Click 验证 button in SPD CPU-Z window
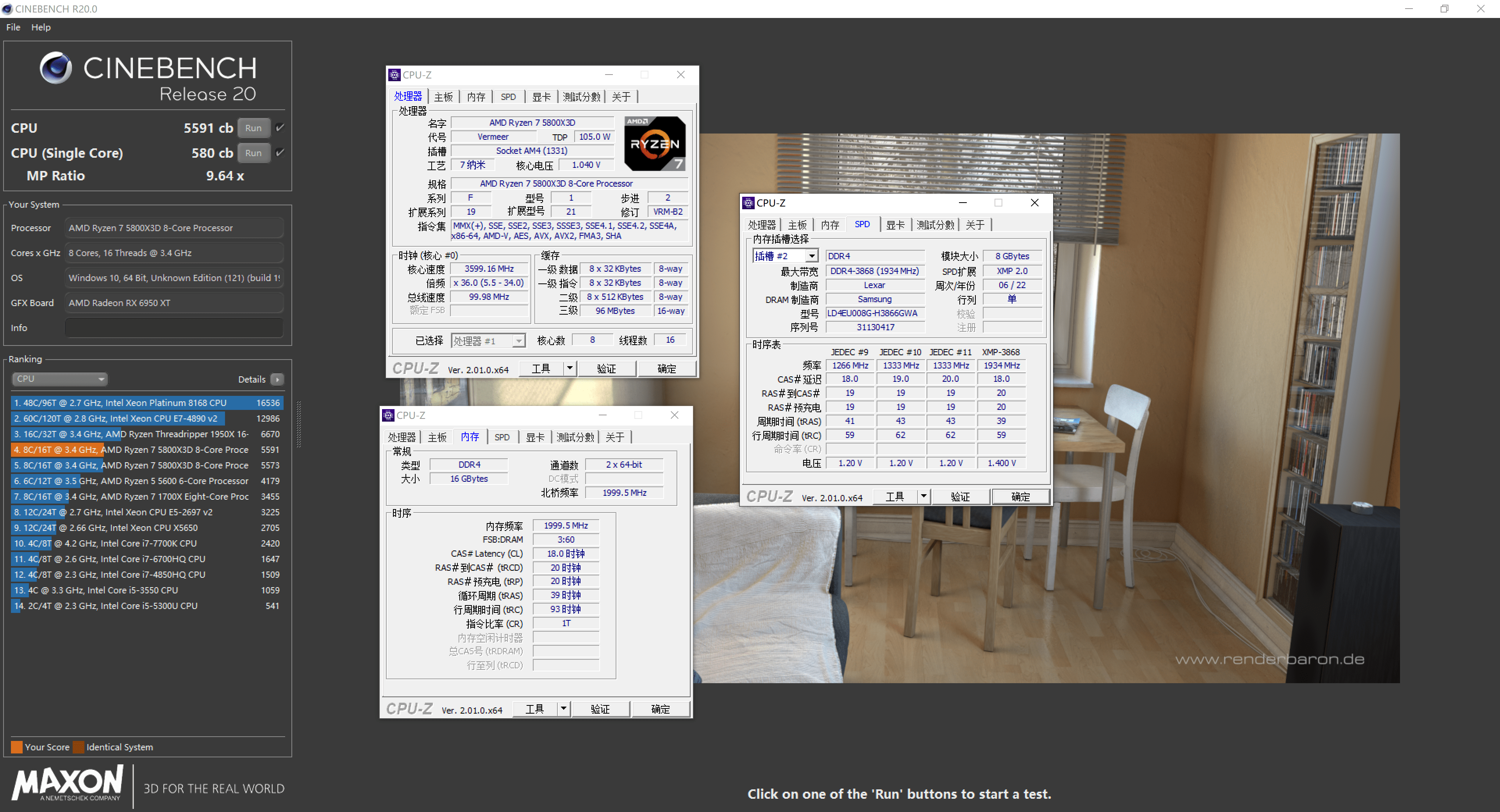Viewport: 1500px width, 812px height. 960,497
